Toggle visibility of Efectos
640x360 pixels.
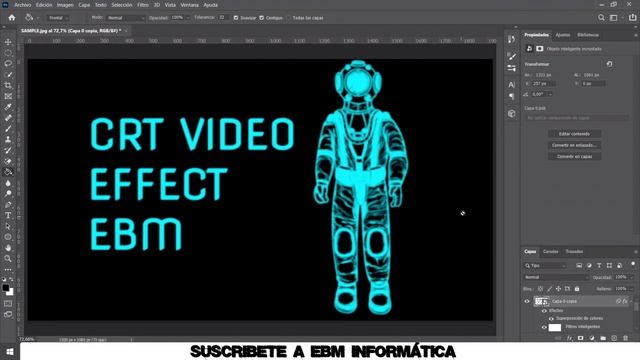pos(544,311)
